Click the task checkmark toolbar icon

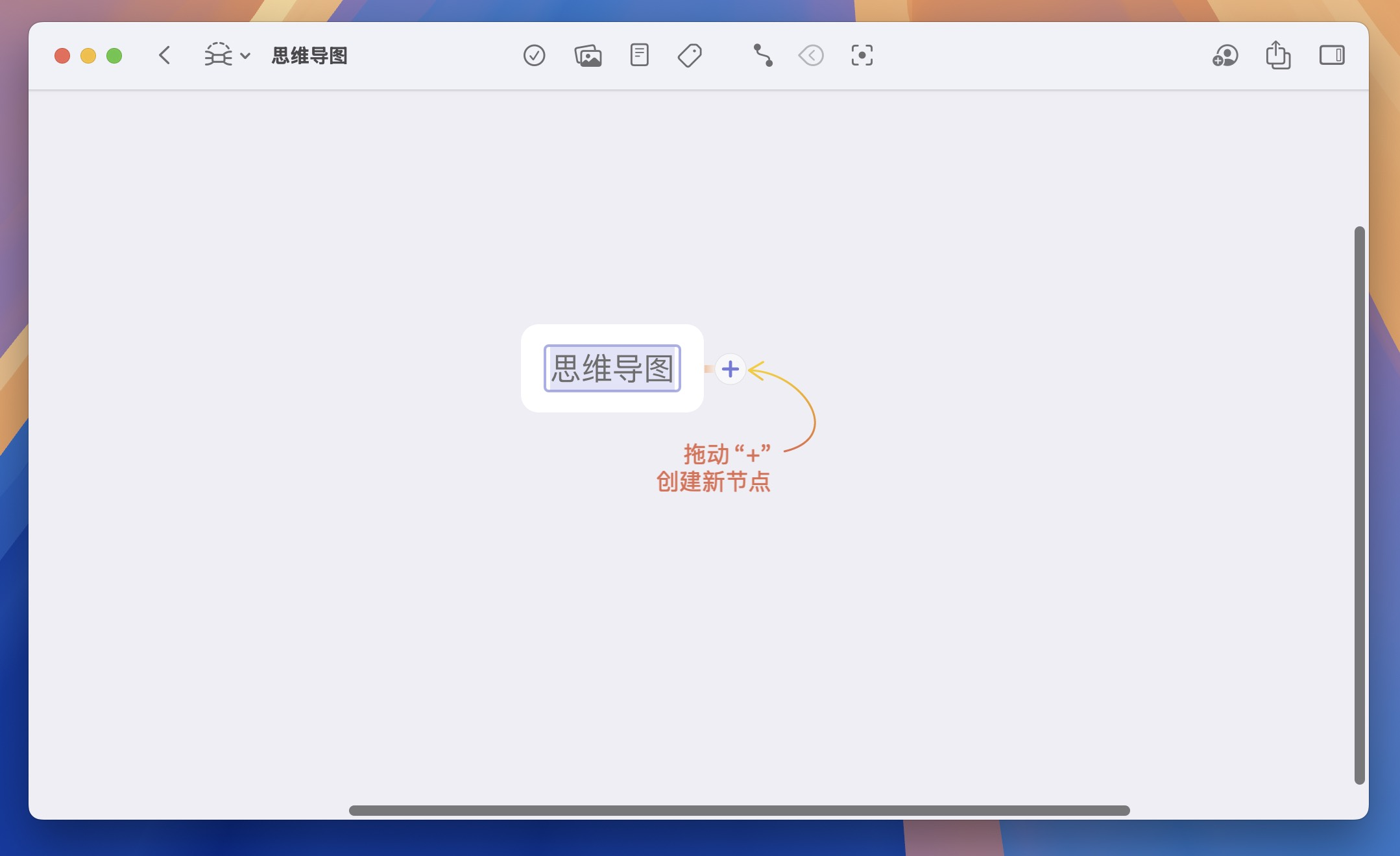tap(534, 56)
